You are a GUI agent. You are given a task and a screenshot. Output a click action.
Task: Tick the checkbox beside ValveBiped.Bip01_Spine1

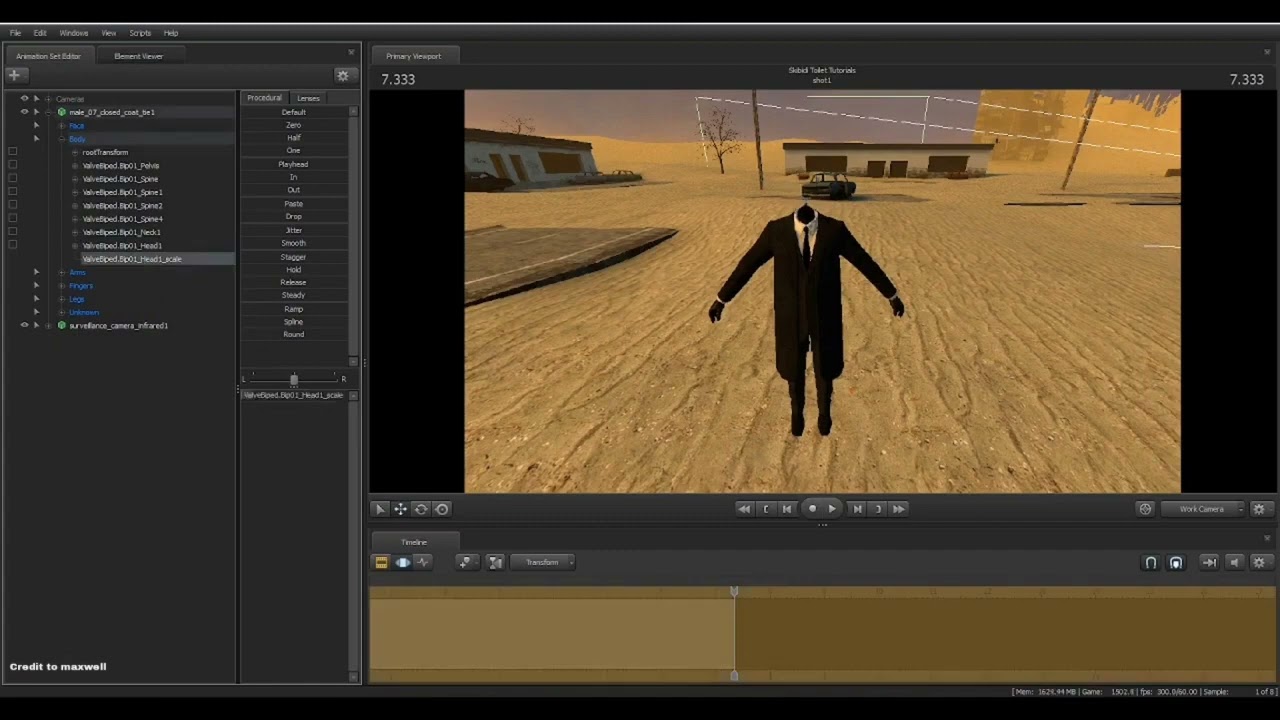pos(12,192)
